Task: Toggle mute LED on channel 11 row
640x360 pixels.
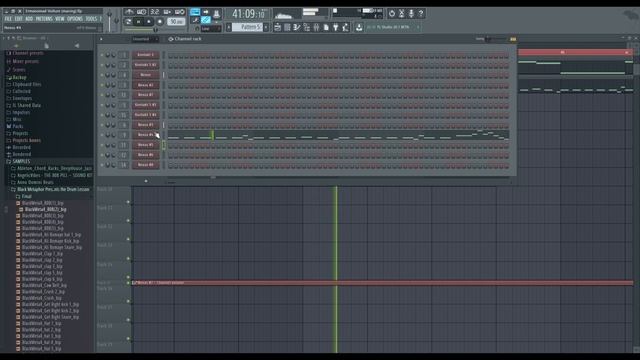Action: coord(102,145)
